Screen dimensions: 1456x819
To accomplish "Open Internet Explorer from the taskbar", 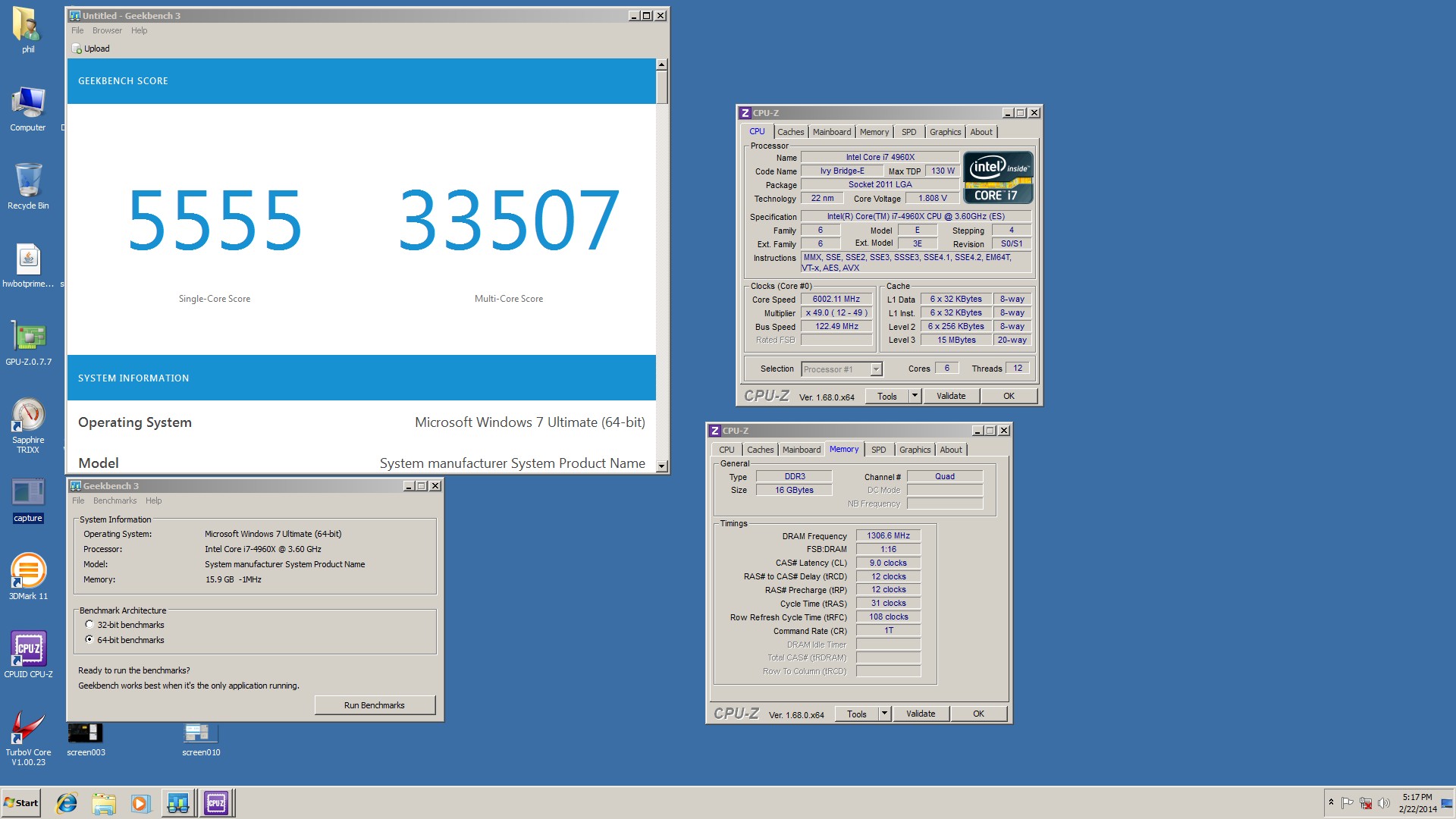I will (67, 803).
